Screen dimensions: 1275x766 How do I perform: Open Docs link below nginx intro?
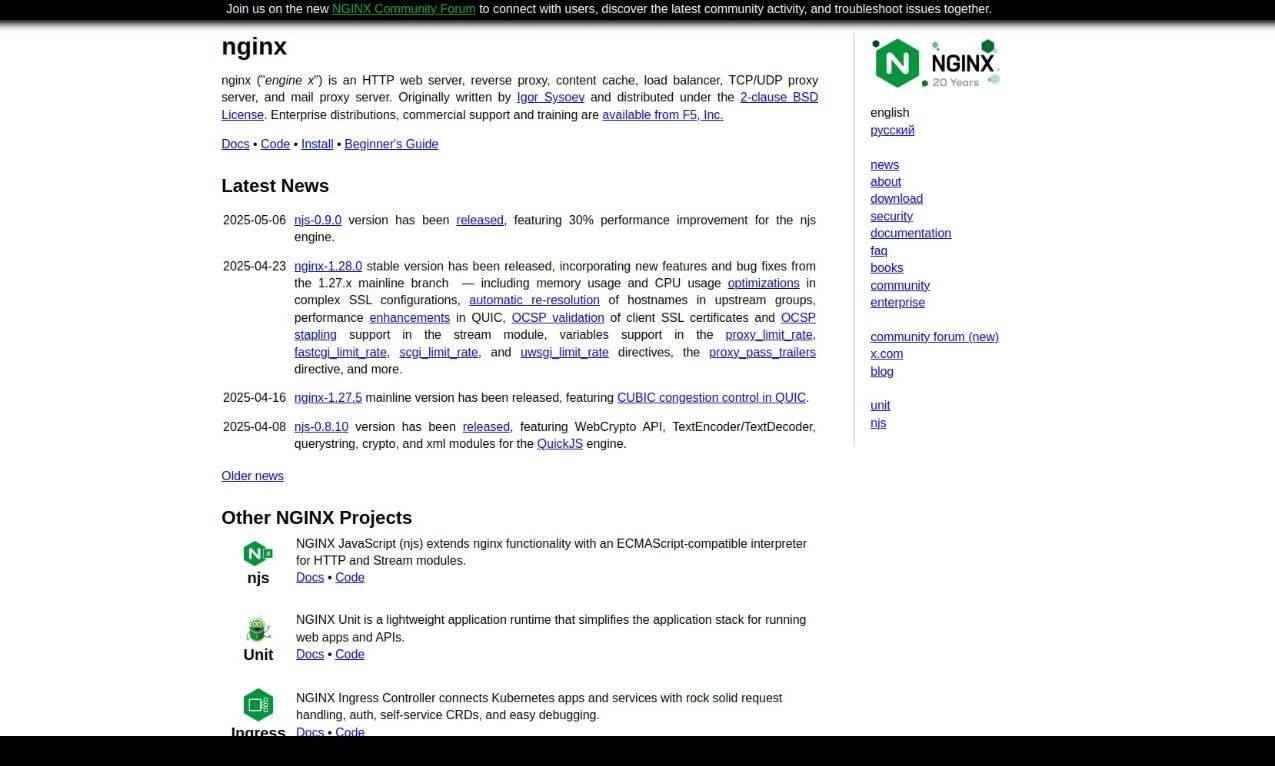[x=235, y=144]
